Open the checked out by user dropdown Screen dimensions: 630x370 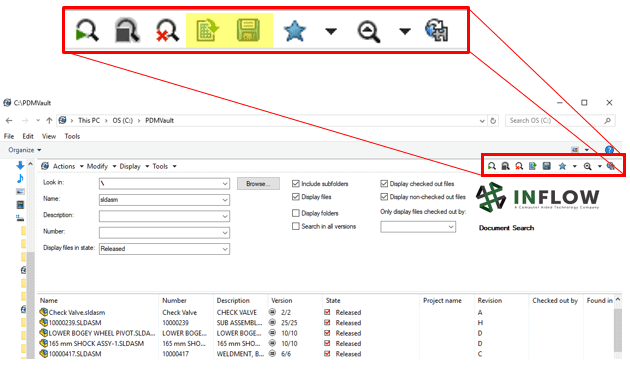(x=451, y=227)
